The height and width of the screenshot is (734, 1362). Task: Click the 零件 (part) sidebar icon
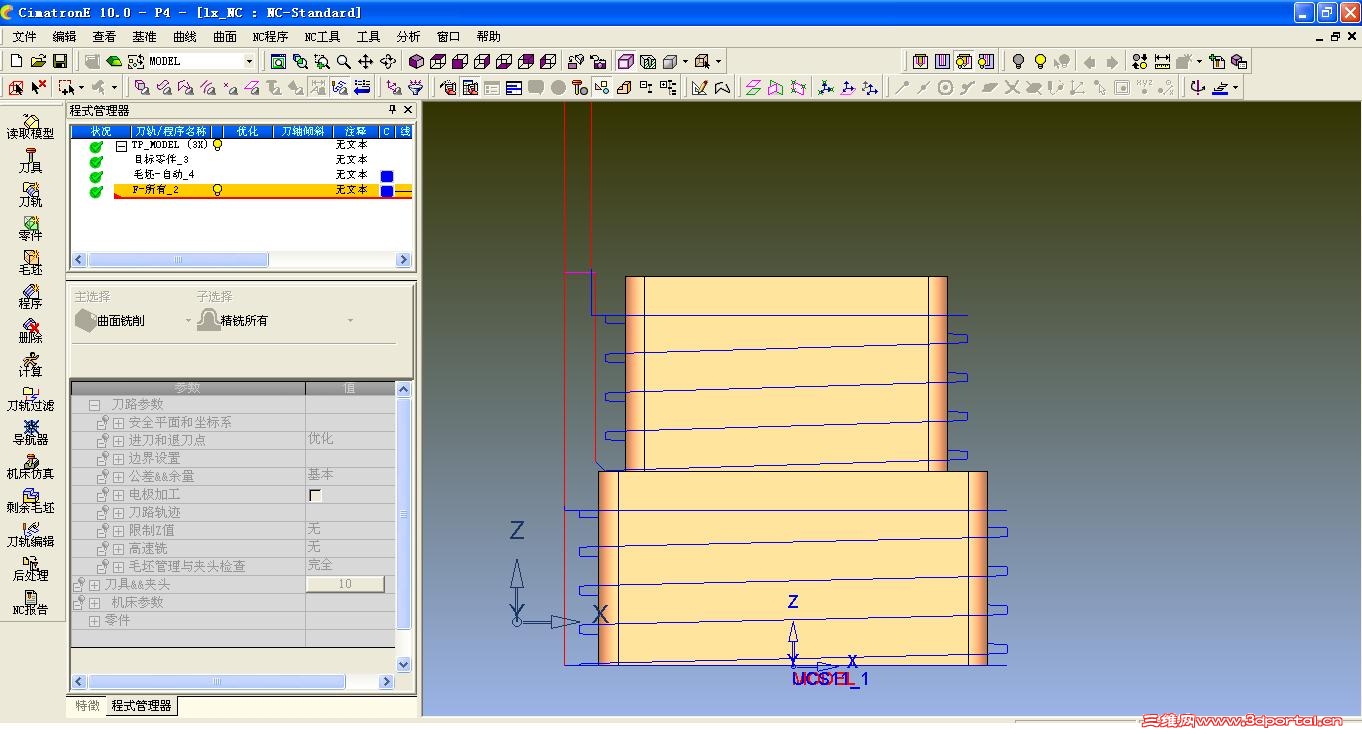pos(30,228)
